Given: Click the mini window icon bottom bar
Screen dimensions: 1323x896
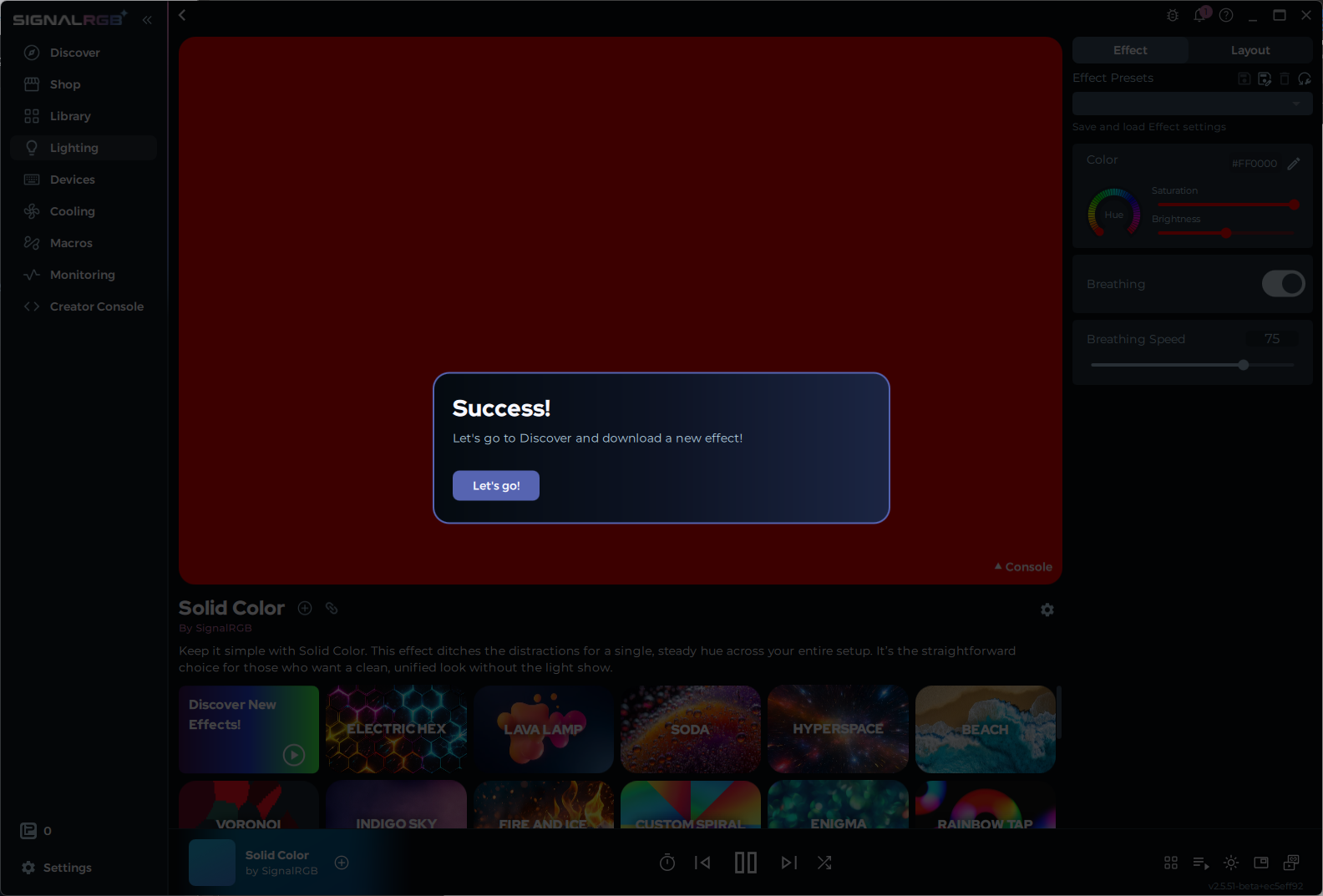Looking at the screenshot, I should pos(1261,863).
